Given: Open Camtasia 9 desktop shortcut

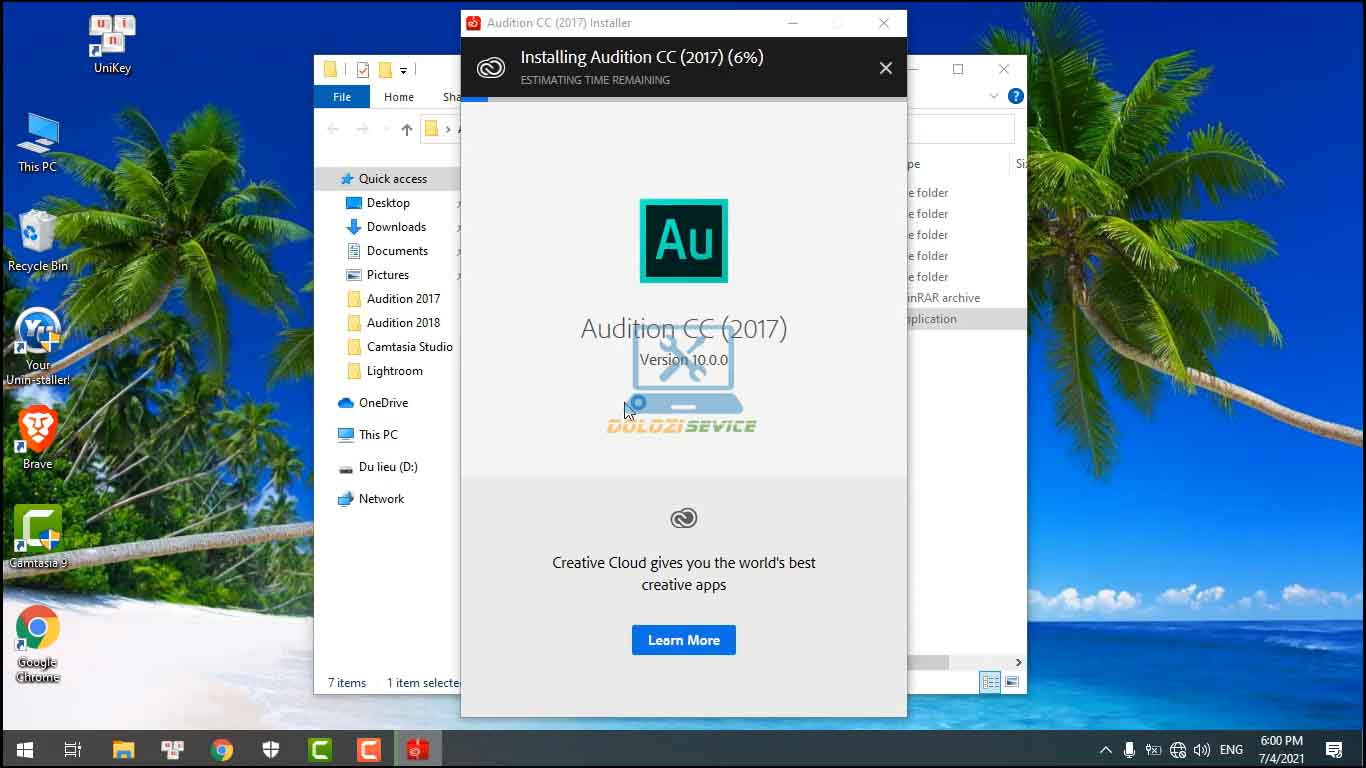Looking at the screenshot, I should (x=38, y=531).
